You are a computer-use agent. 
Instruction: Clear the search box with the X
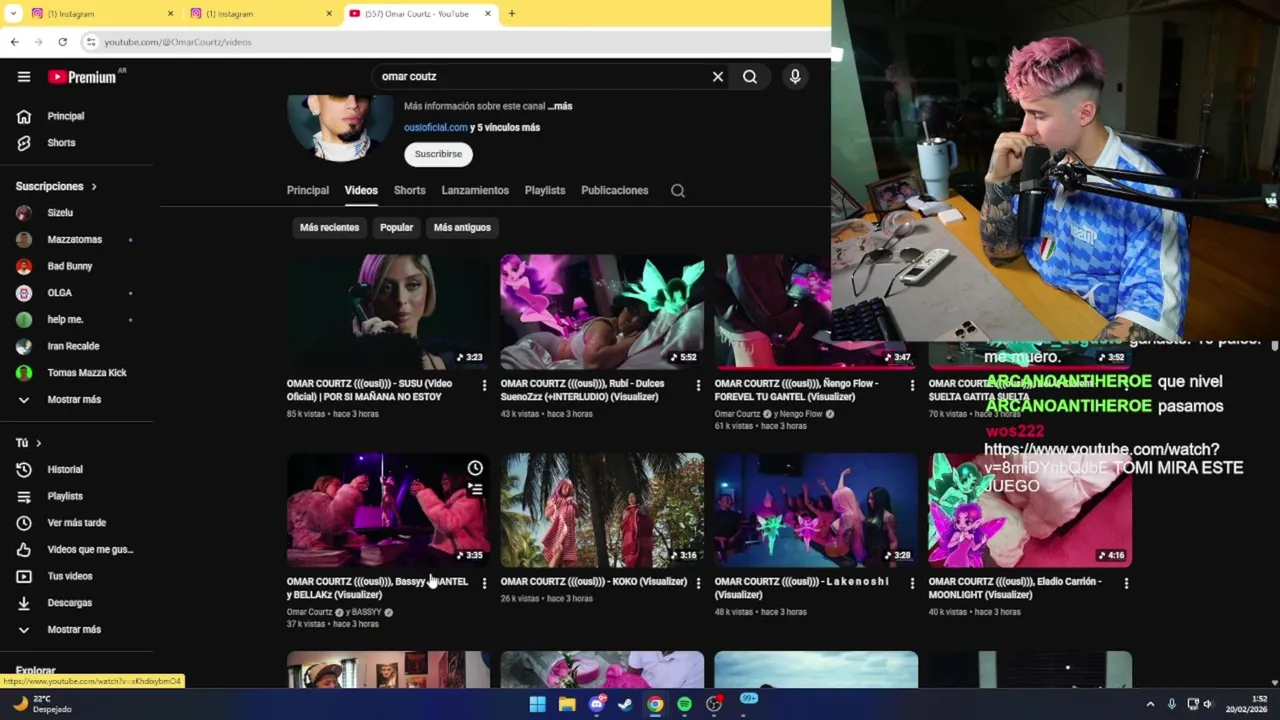click(x=717, y=76)
